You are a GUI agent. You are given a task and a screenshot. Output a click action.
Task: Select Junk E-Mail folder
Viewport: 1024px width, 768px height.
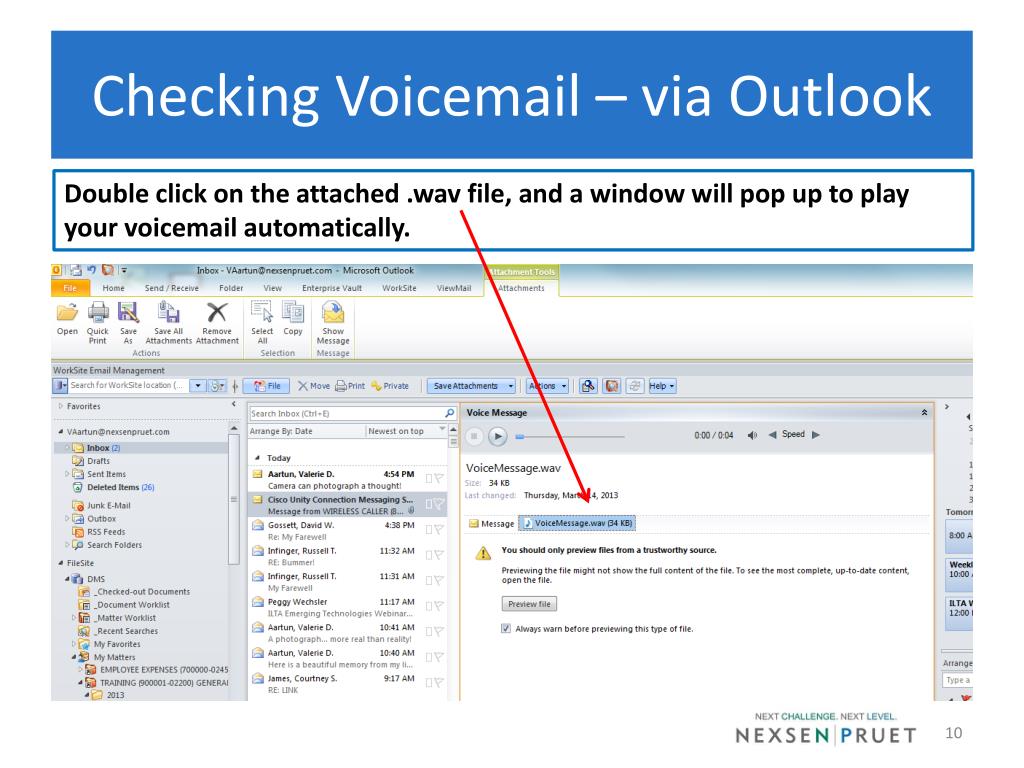click(108, 505)
